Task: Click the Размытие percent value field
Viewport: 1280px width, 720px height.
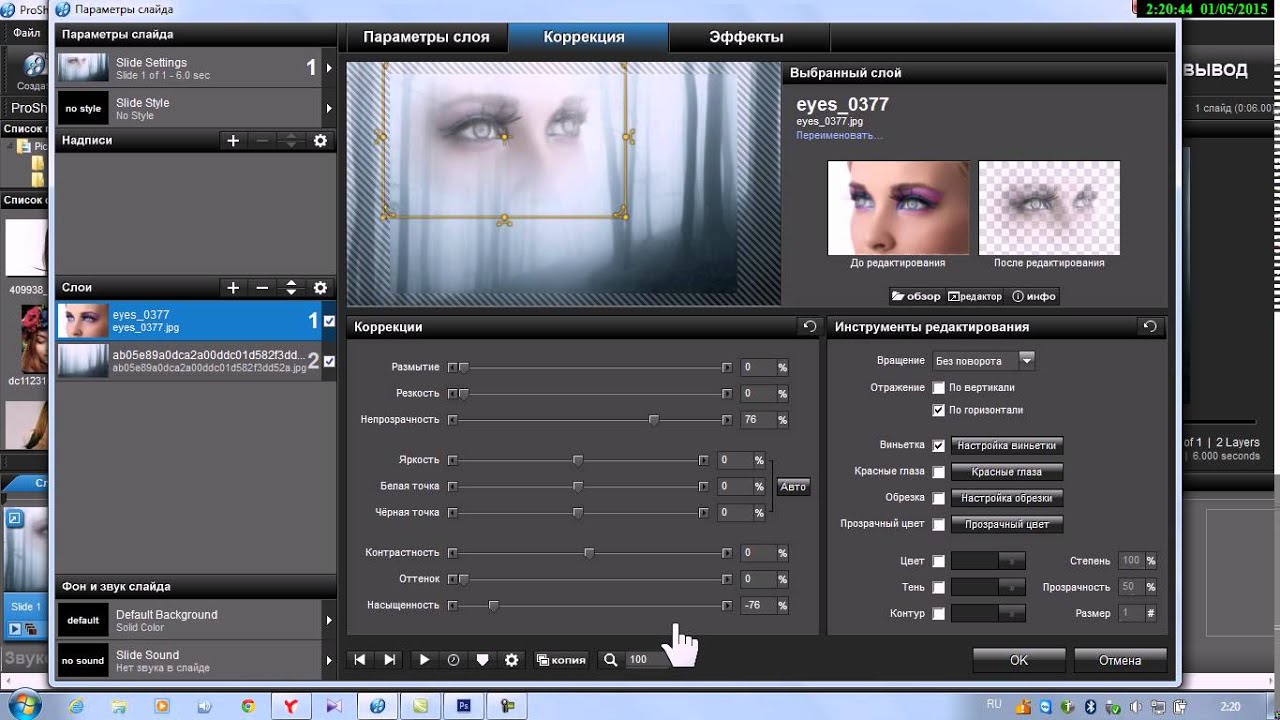Action: 759,367
